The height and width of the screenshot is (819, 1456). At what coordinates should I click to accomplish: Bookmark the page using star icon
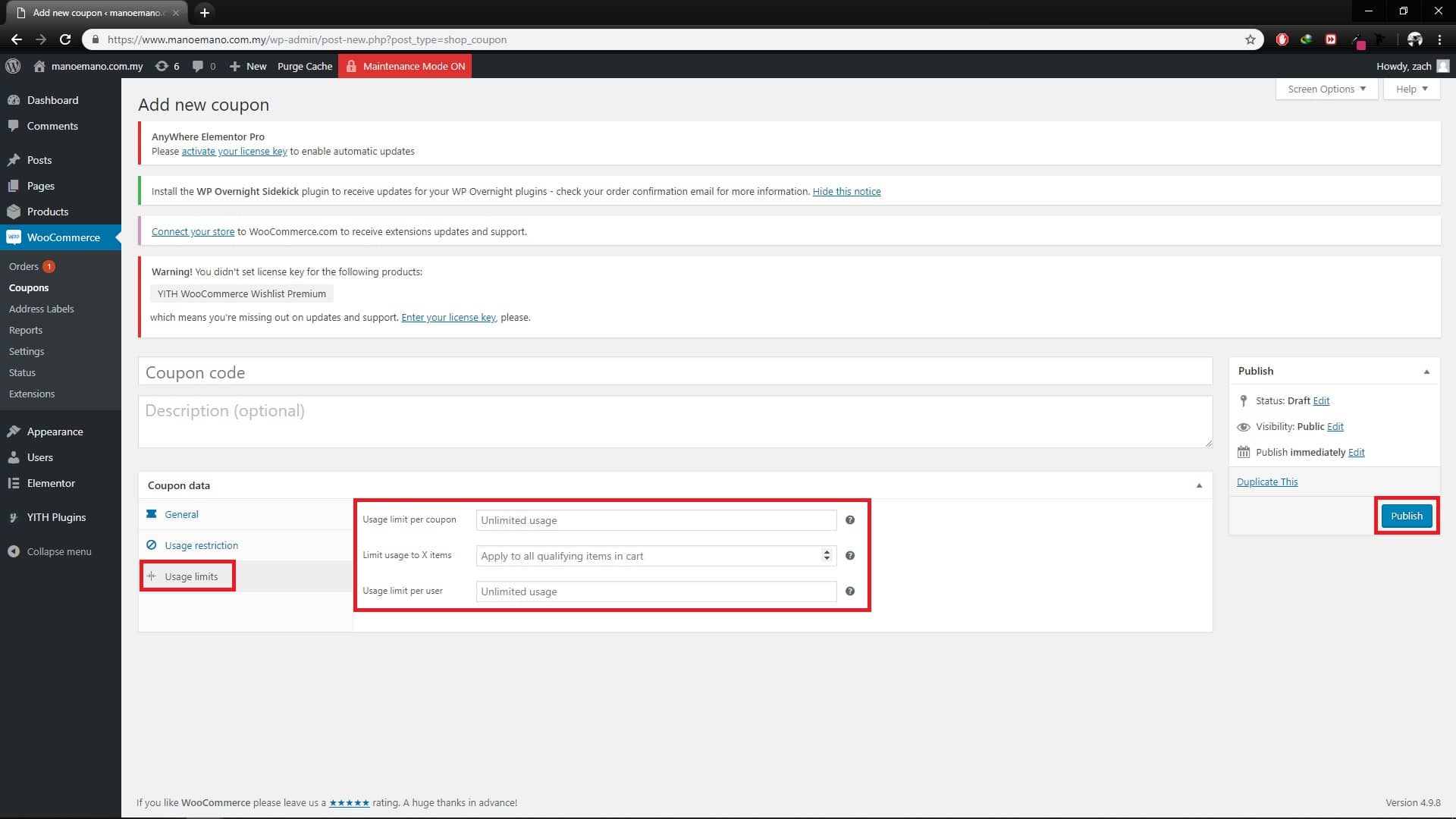coord(1250,39)
